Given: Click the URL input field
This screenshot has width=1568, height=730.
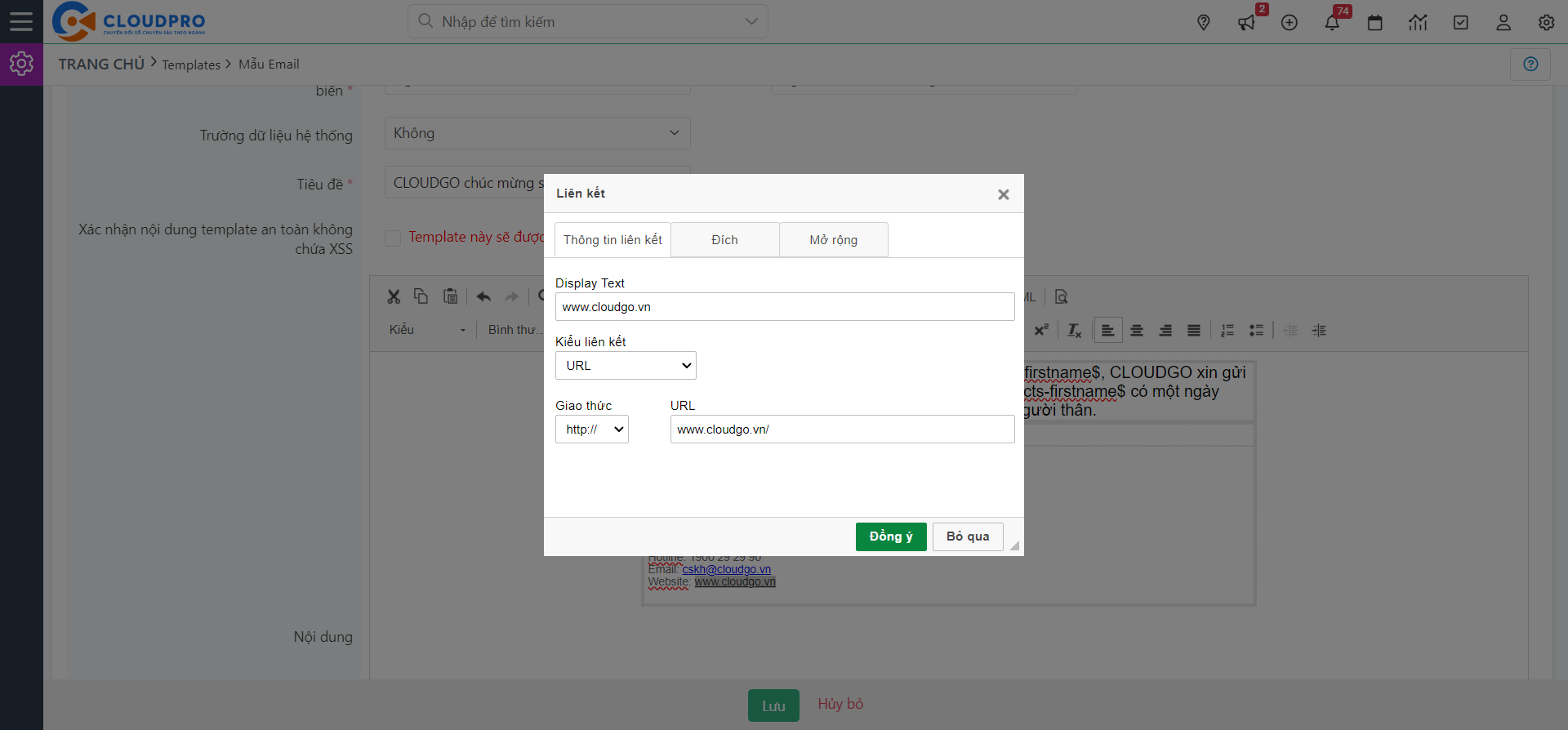Looking at the screenshot, I should [x=842, y=430].
